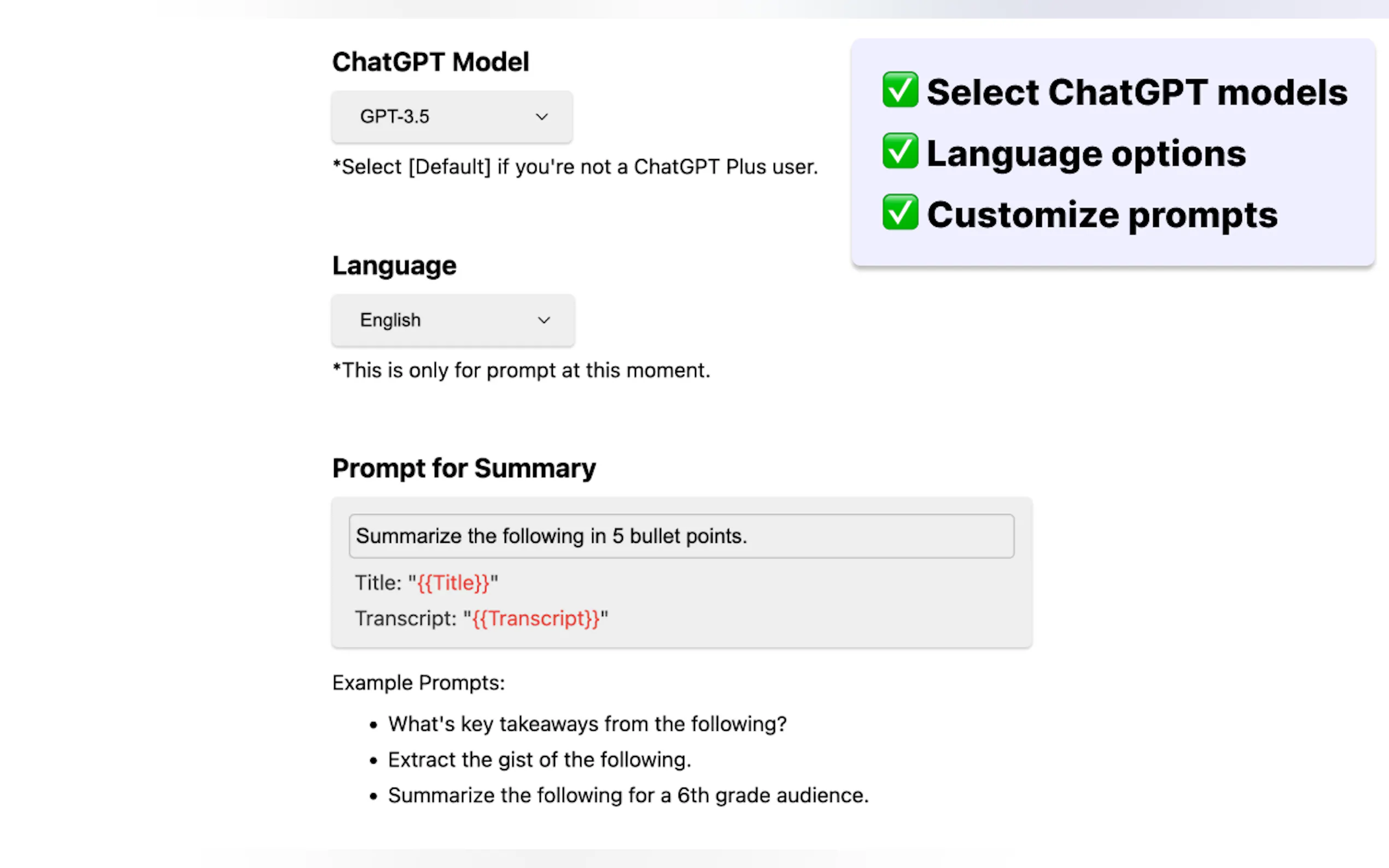Open the ChatGPT Model dropdown
Screen dimensions: 1389x868
pos(451,116)
